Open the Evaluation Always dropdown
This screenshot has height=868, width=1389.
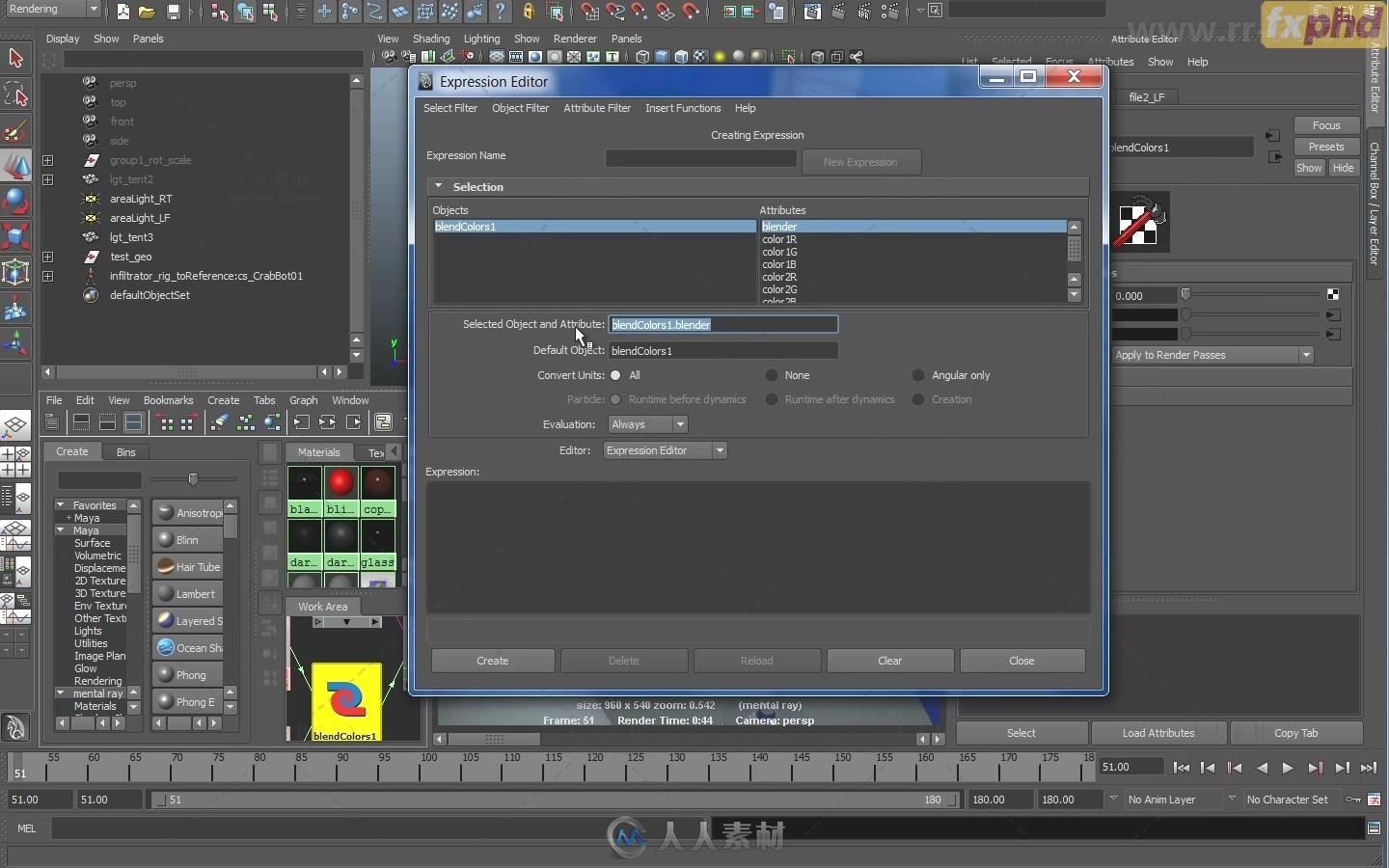[647, 424]
